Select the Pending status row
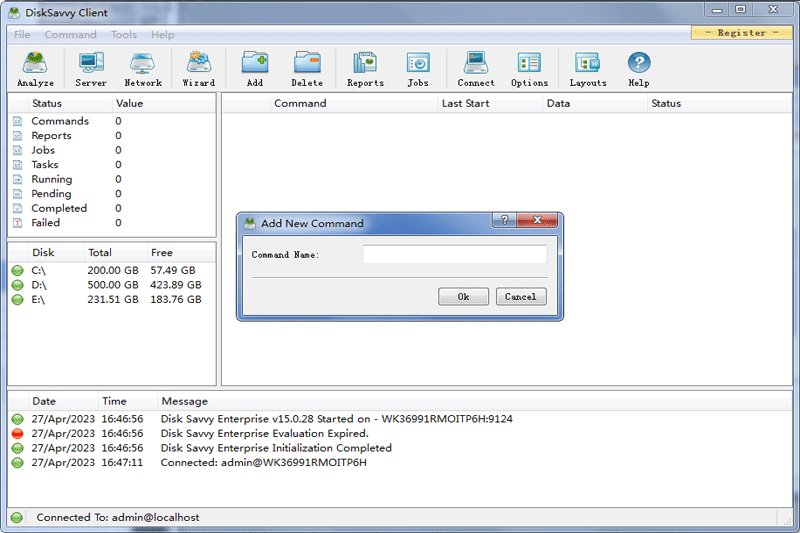This screenshot has width=800, height=533. pyautogui.click(x=111, y=194)
